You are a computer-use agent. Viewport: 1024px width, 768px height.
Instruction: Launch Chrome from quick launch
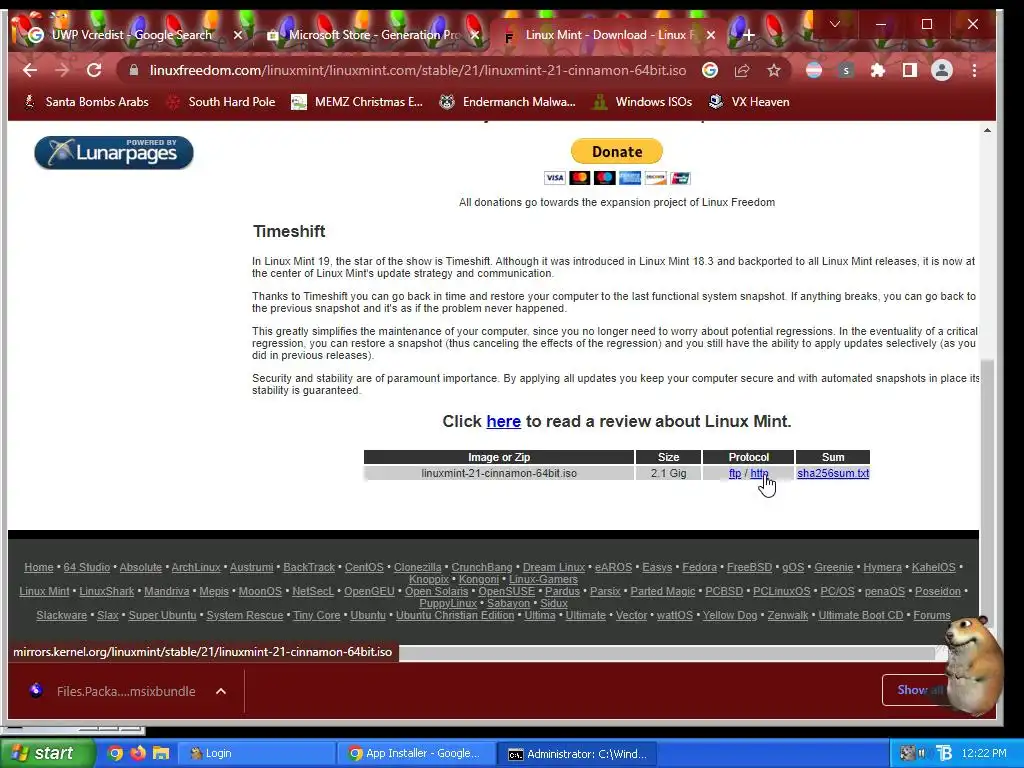[115, 753]
